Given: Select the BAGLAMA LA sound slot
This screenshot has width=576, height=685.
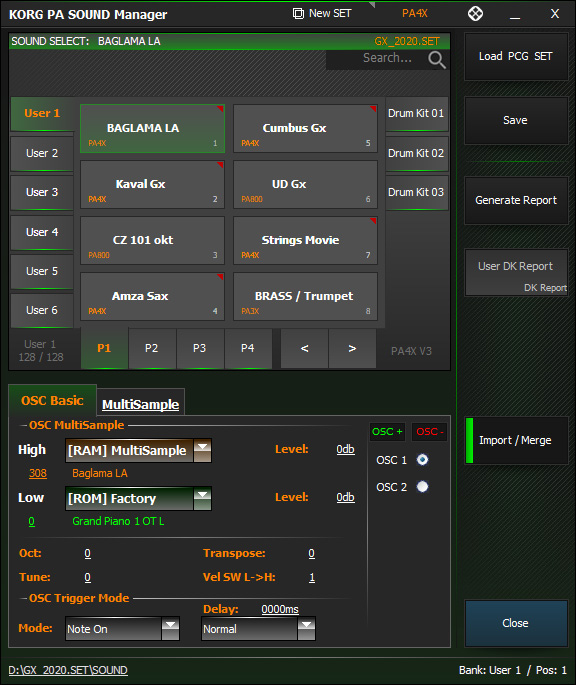Looking at the screenshot, I should pos(152,128).
